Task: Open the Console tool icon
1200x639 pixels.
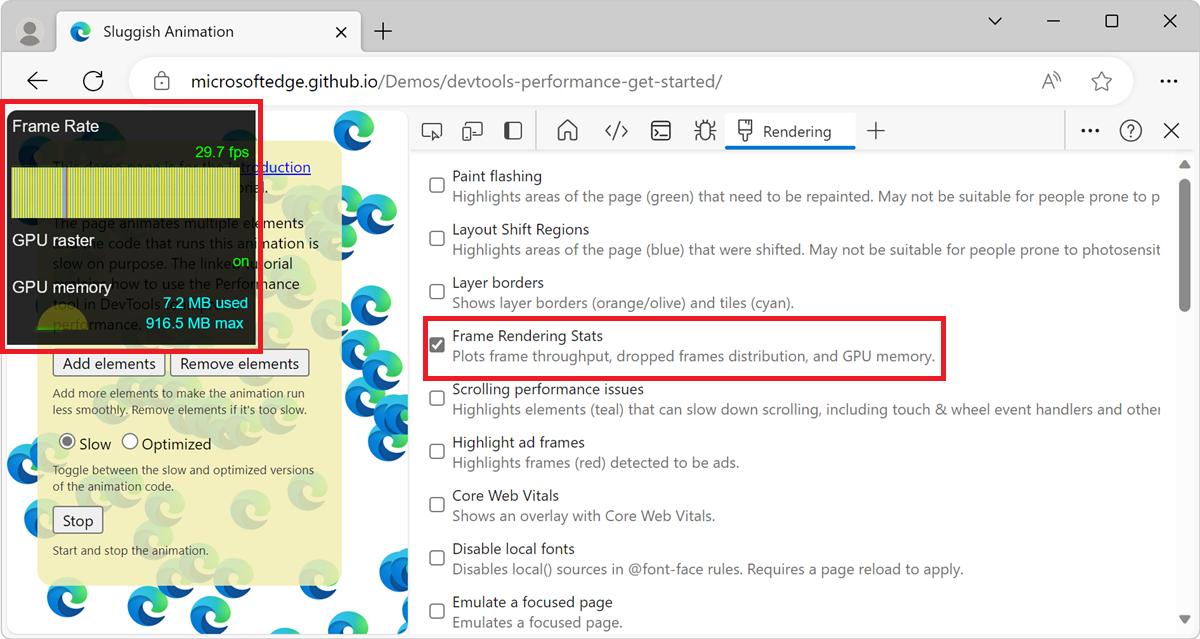Action: point(661,131)
